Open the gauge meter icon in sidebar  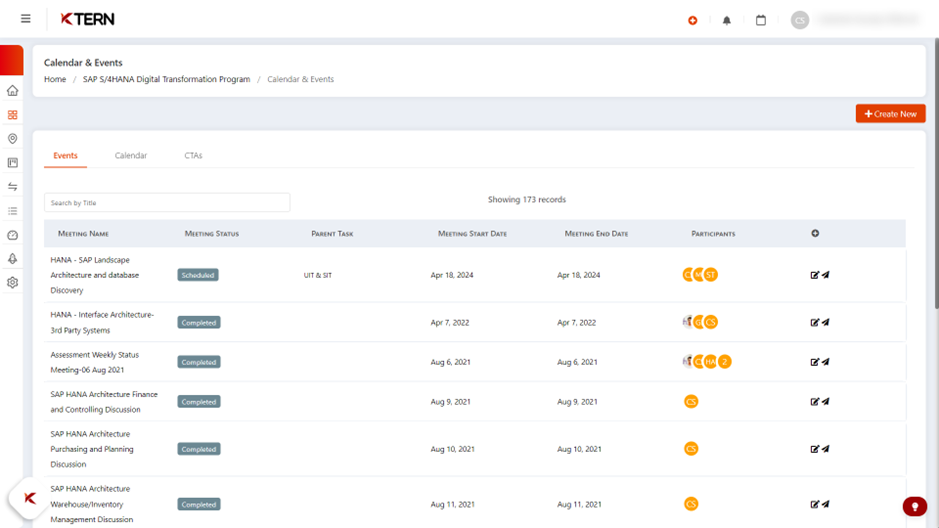tap(13, 235)
